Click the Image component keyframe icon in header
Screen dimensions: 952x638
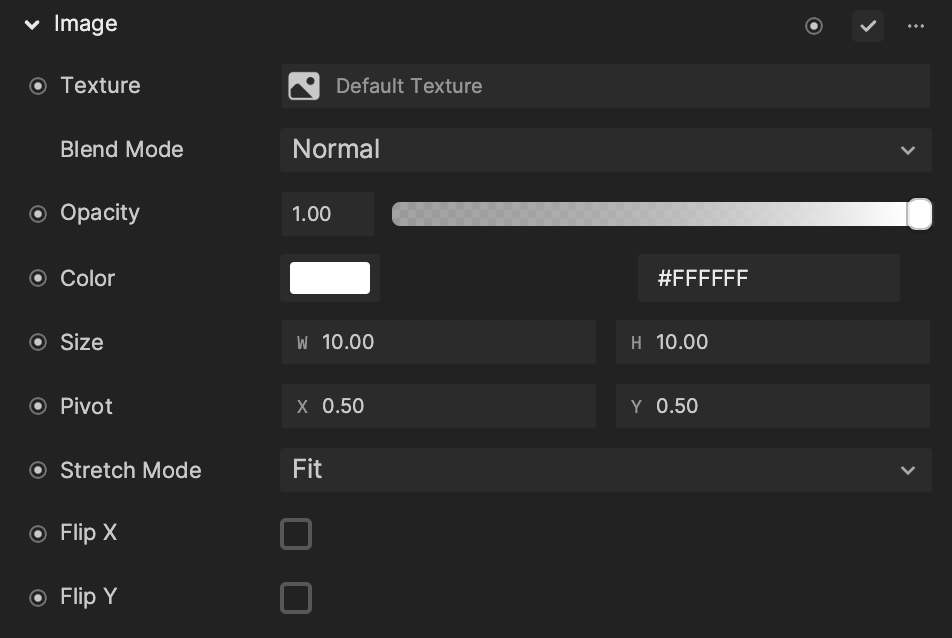click(814, 26)
